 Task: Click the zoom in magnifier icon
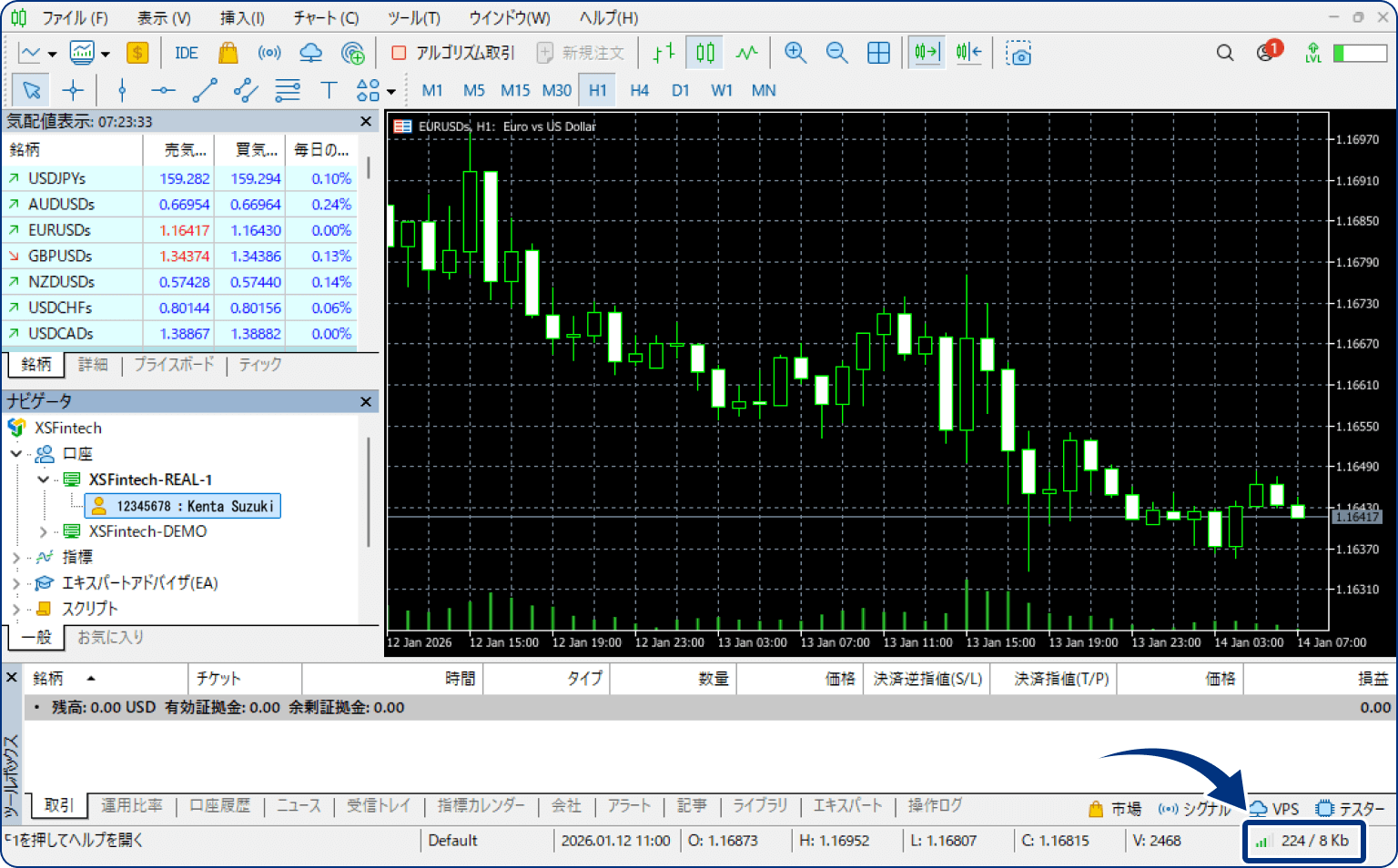click(795, 53)
